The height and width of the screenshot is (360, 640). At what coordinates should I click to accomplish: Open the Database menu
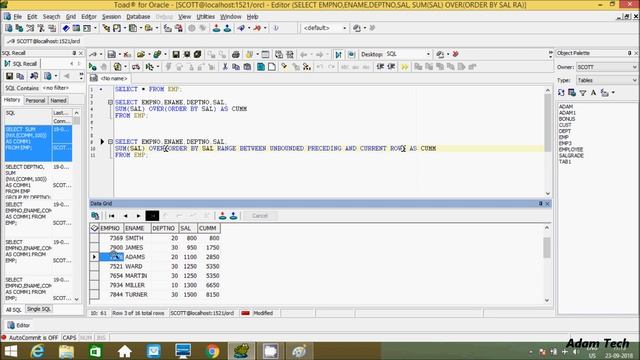coord(138,17)
